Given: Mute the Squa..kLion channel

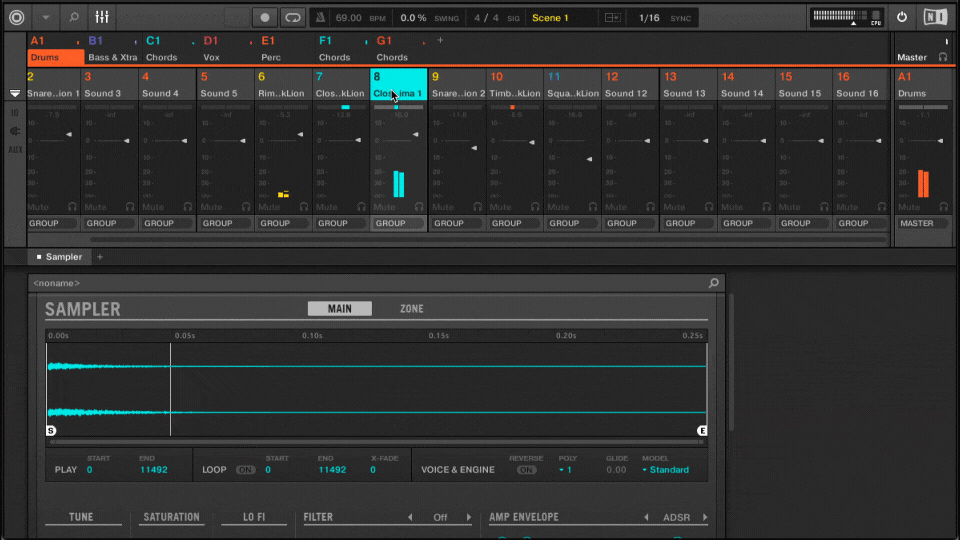Looking at the screenshot, I should pos(558,207).
